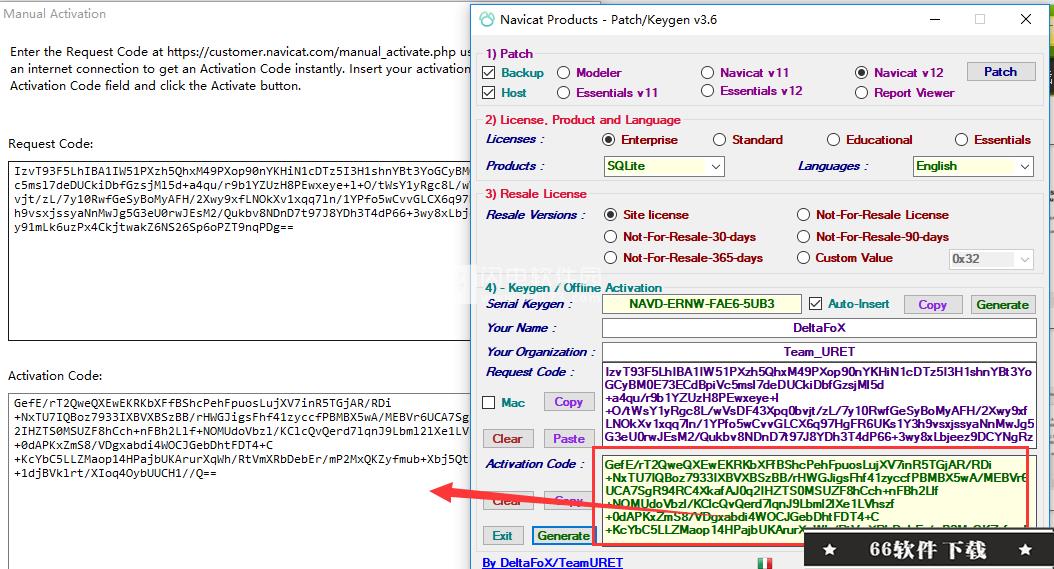Select Custom Value radio option
Screen dimensions: 1054x569
[803, 258]
